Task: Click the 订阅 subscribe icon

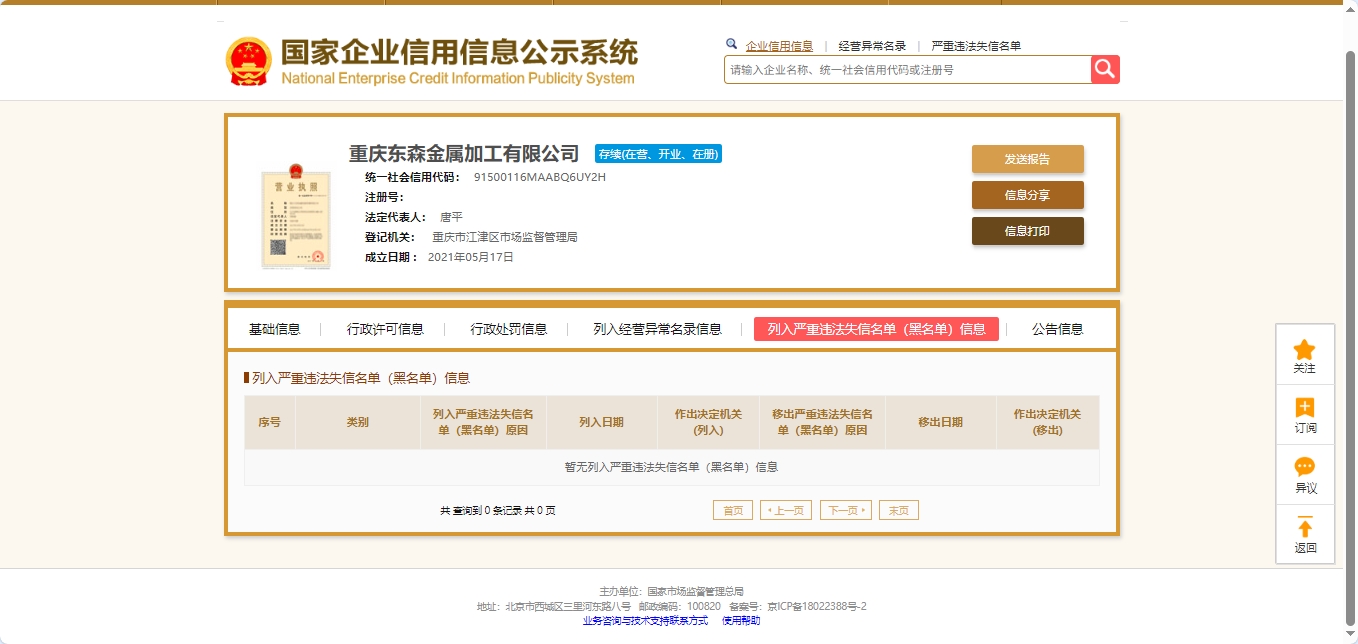Action: point(1304,408)
